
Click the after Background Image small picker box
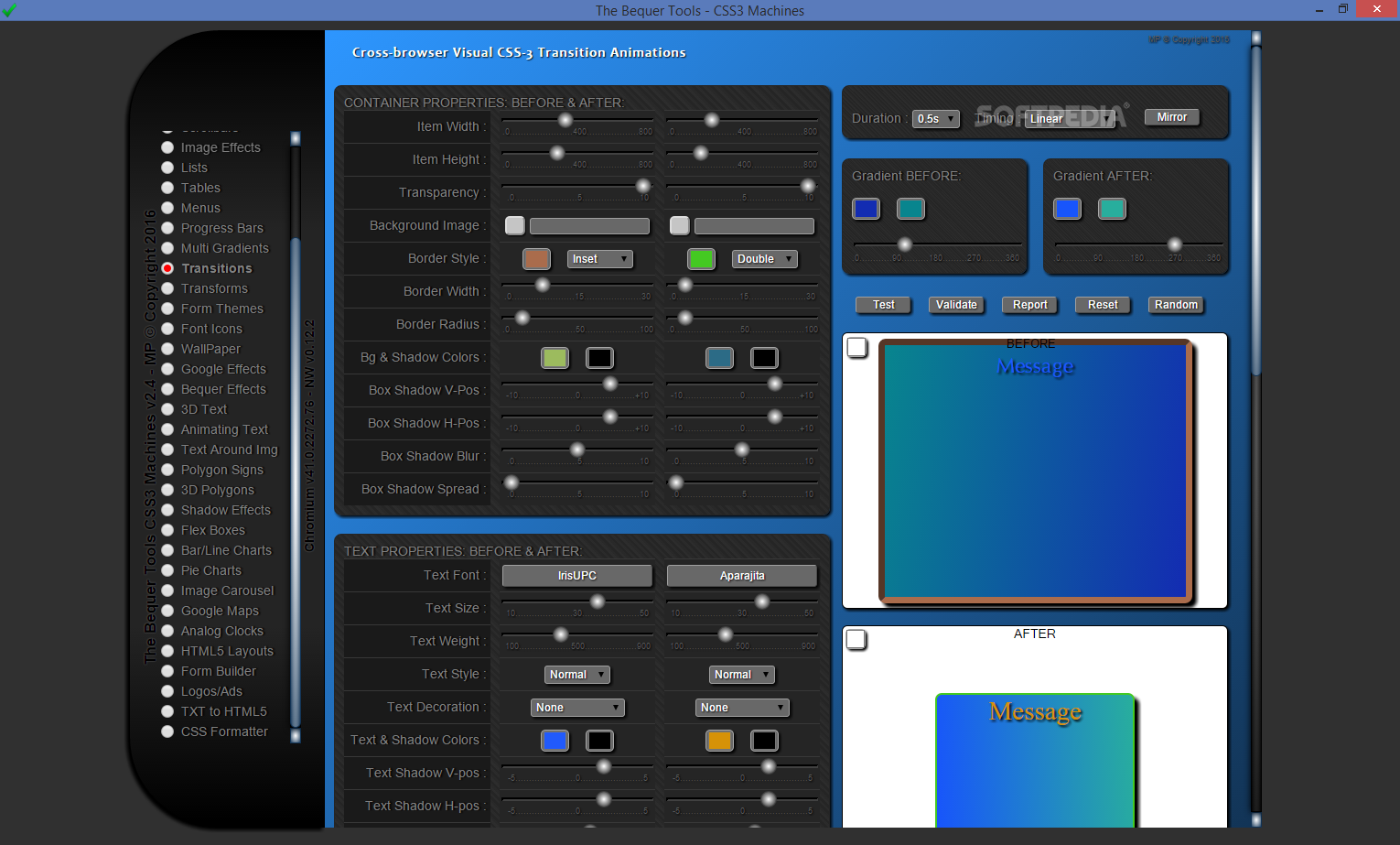pos(680,225)
